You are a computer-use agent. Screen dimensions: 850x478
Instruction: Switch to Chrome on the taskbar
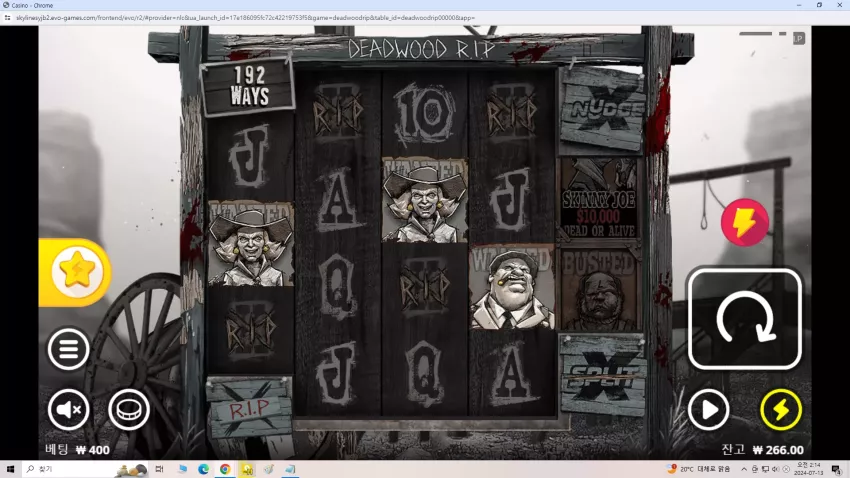click(x=225, y=469)
